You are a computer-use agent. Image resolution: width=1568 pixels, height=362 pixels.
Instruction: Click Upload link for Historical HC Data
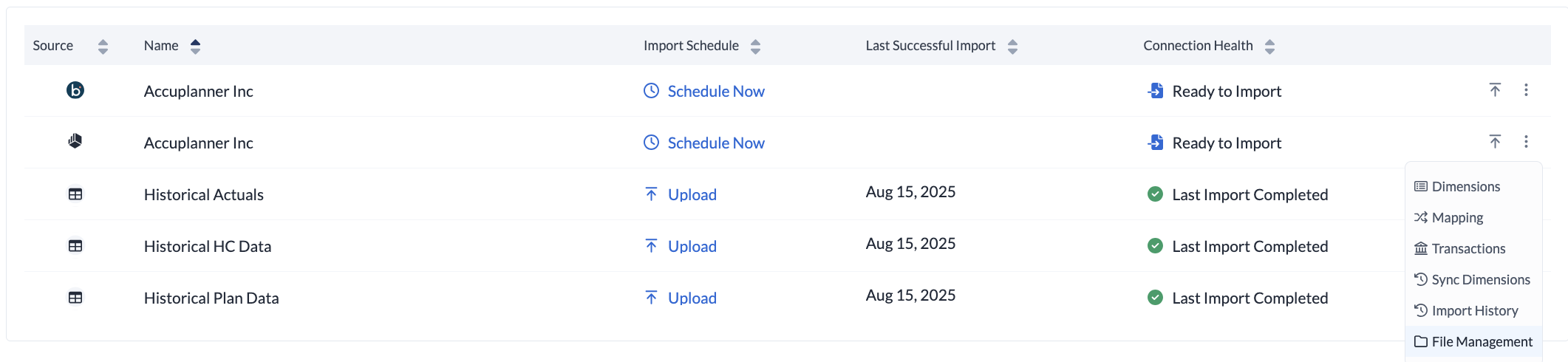pyautogui.click(x=692, y=247)
